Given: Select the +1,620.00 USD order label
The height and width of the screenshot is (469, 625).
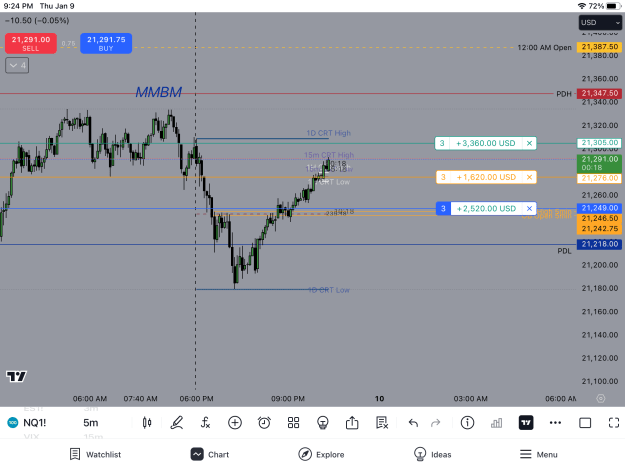Looking at the screenshot, I should click(486, 177).
